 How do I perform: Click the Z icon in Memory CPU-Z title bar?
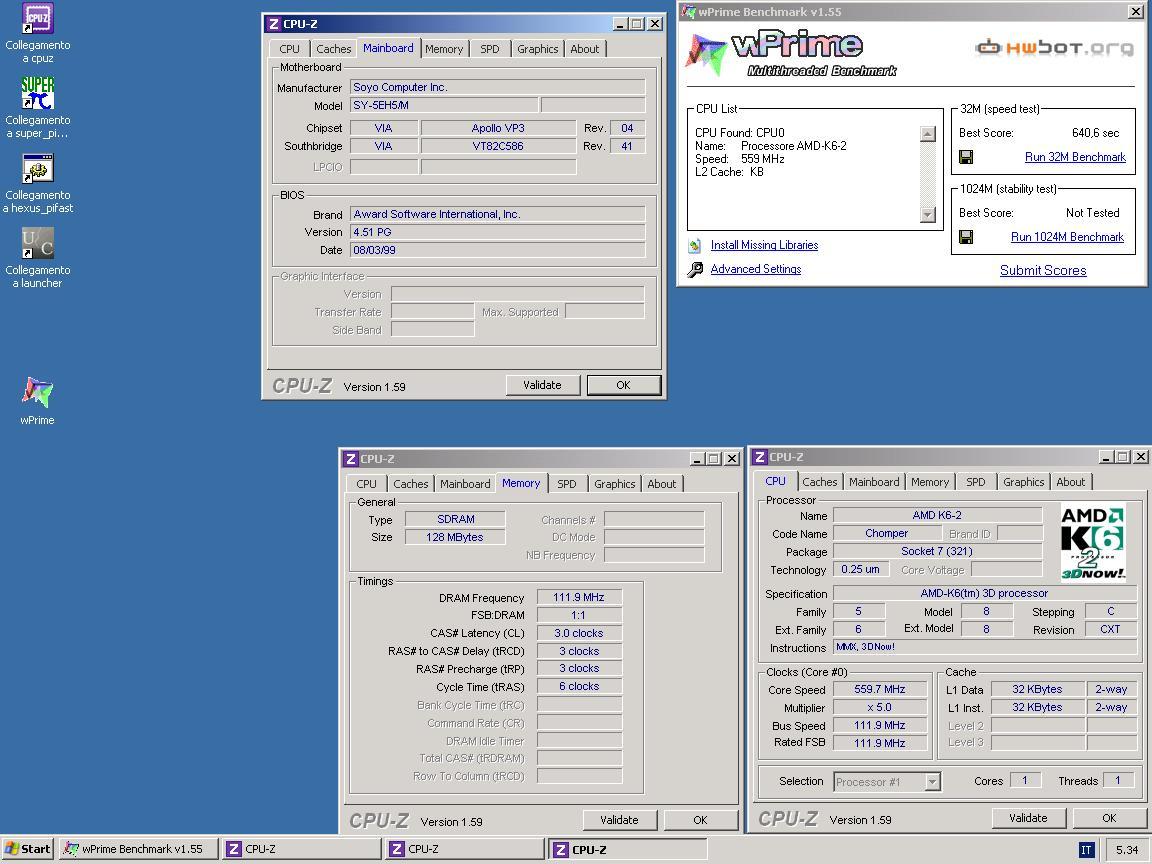350,458
